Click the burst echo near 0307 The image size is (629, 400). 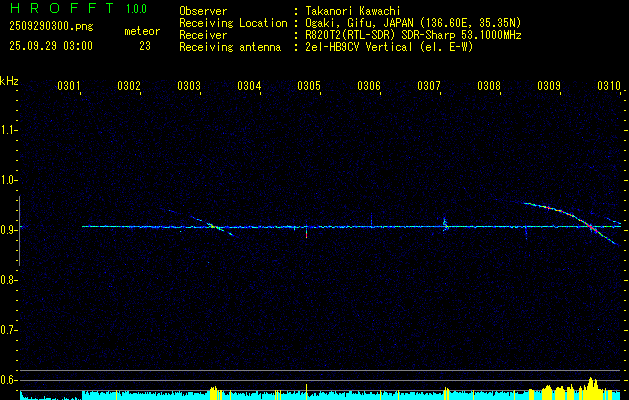pos(444,225)
